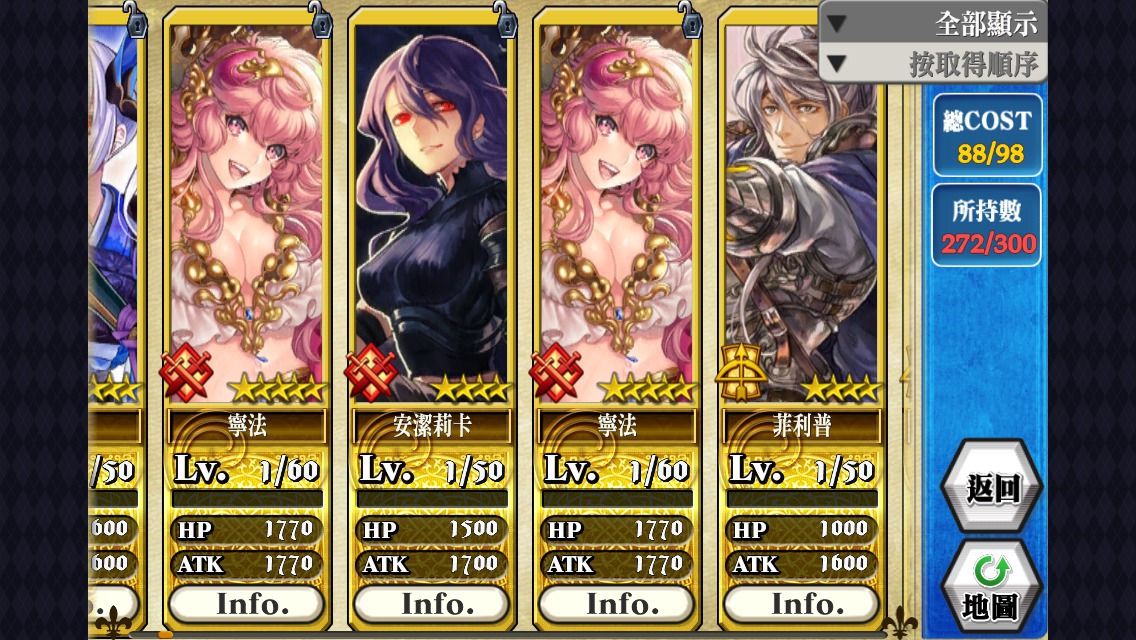Toggle lock icon above second 寧法 card

[x=689, y=18]
